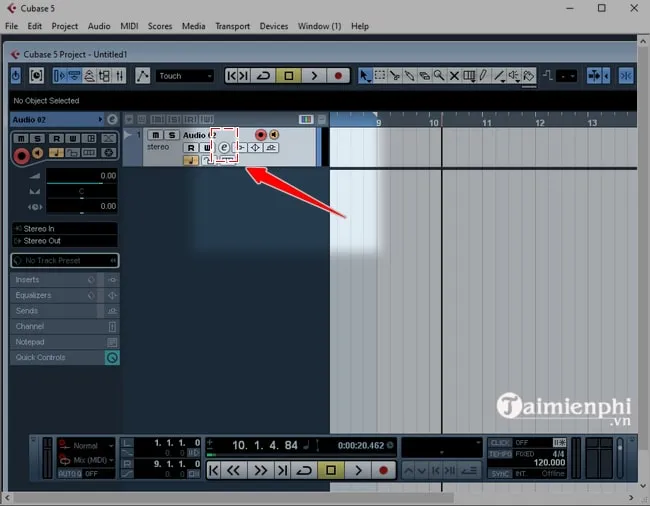Screen dimensions: 650x506
Task: Select the Line tool
Action: pos(499,76)
